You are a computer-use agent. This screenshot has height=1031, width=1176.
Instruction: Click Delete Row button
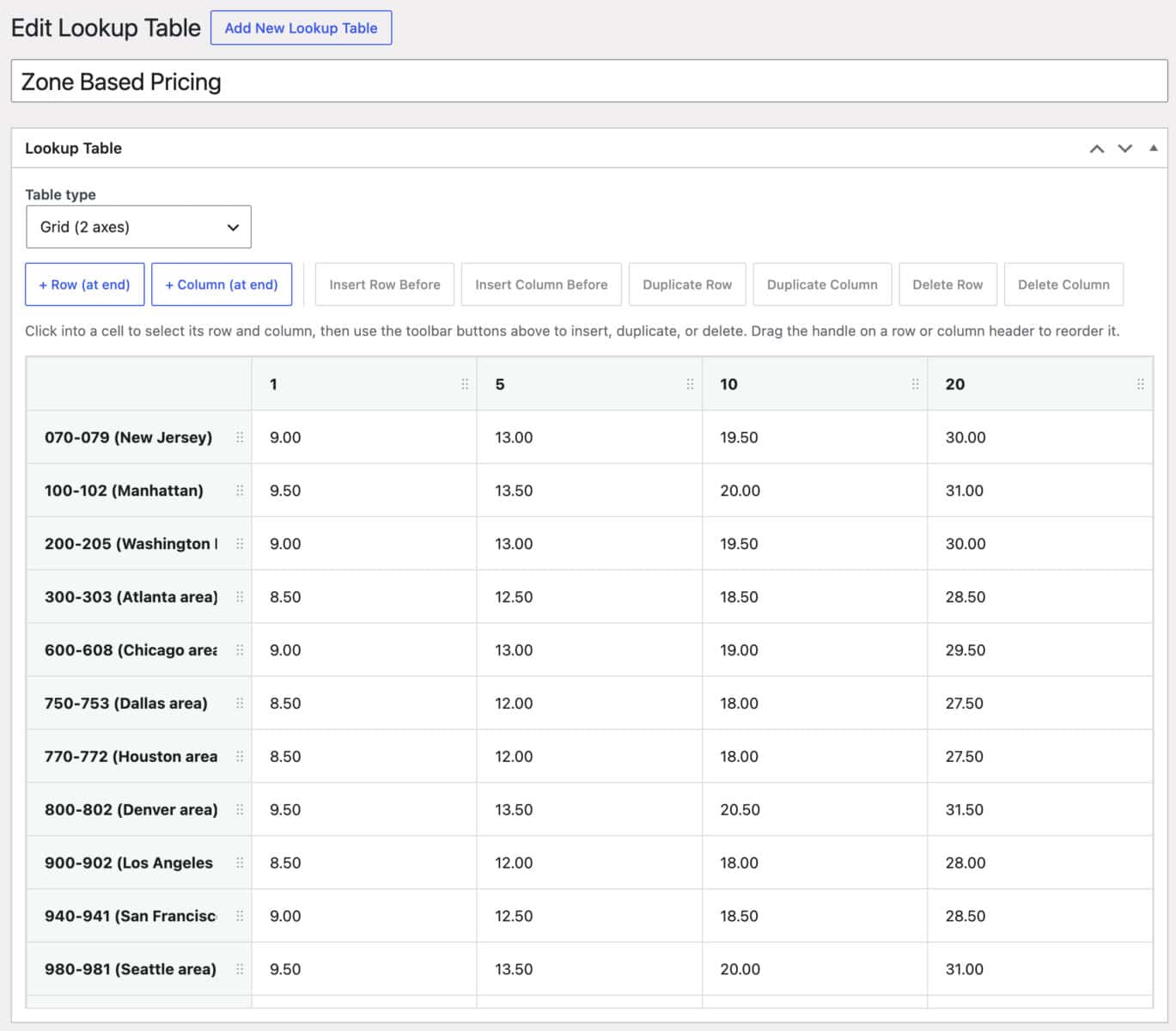pyautogui.click(x=948, y=284)
